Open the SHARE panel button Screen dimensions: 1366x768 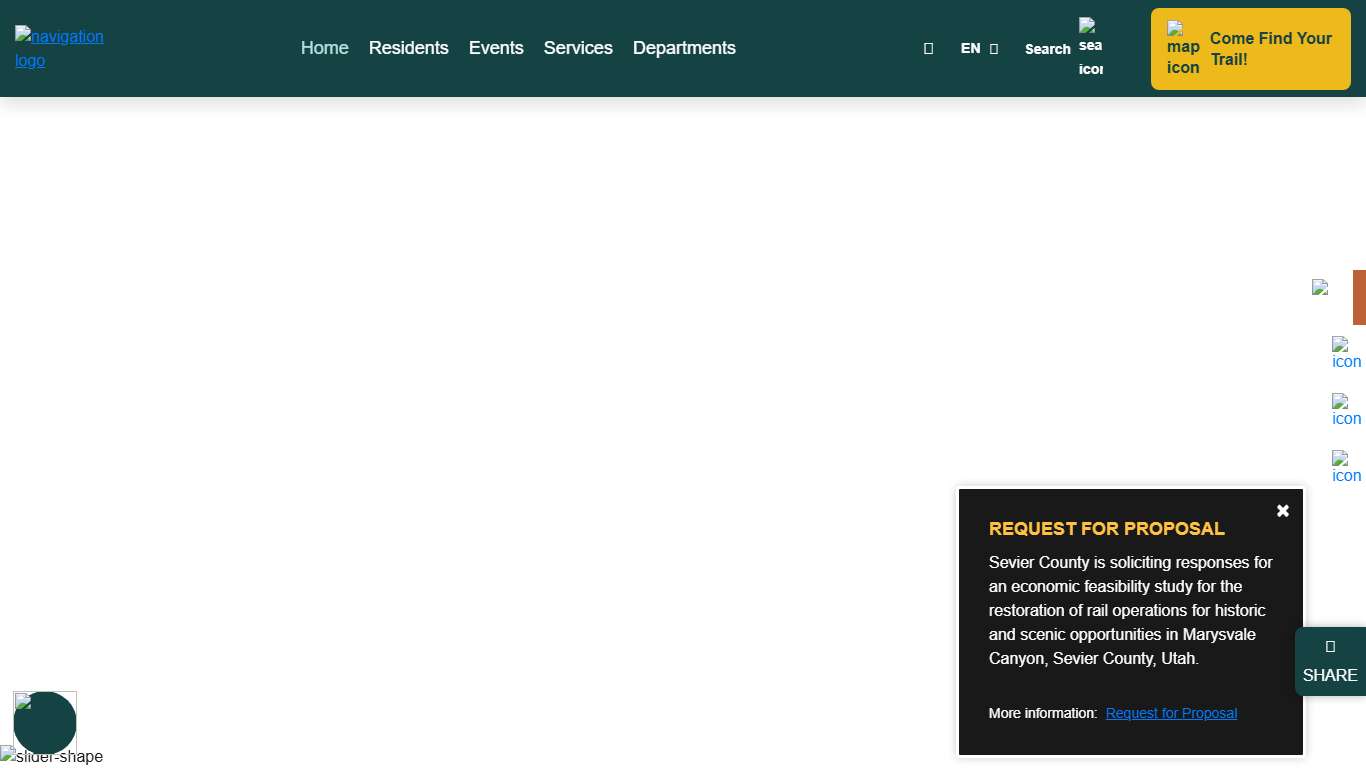(1330, 662)
